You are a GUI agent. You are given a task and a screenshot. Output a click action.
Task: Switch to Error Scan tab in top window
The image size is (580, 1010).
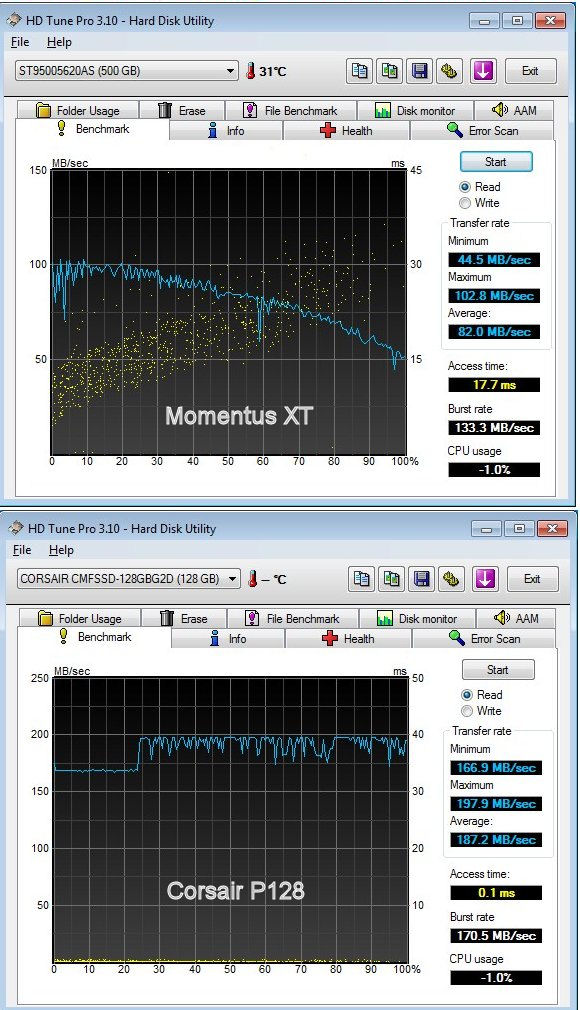pos(481,131)
